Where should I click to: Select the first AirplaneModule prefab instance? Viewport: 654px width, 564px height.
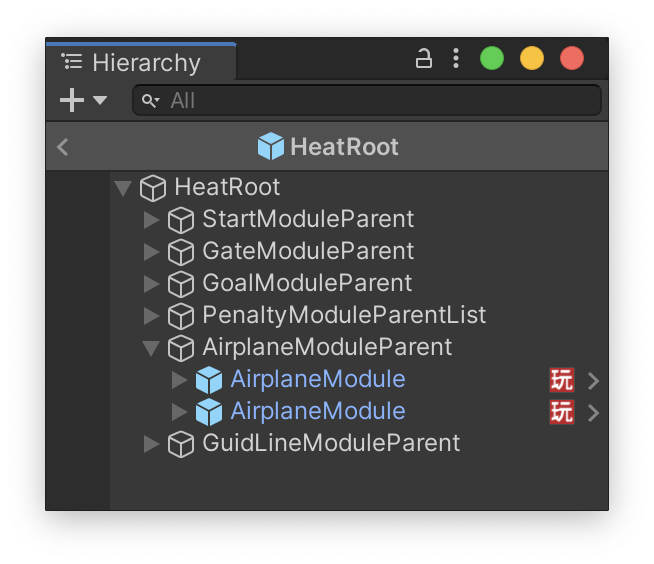click(317, 379)
